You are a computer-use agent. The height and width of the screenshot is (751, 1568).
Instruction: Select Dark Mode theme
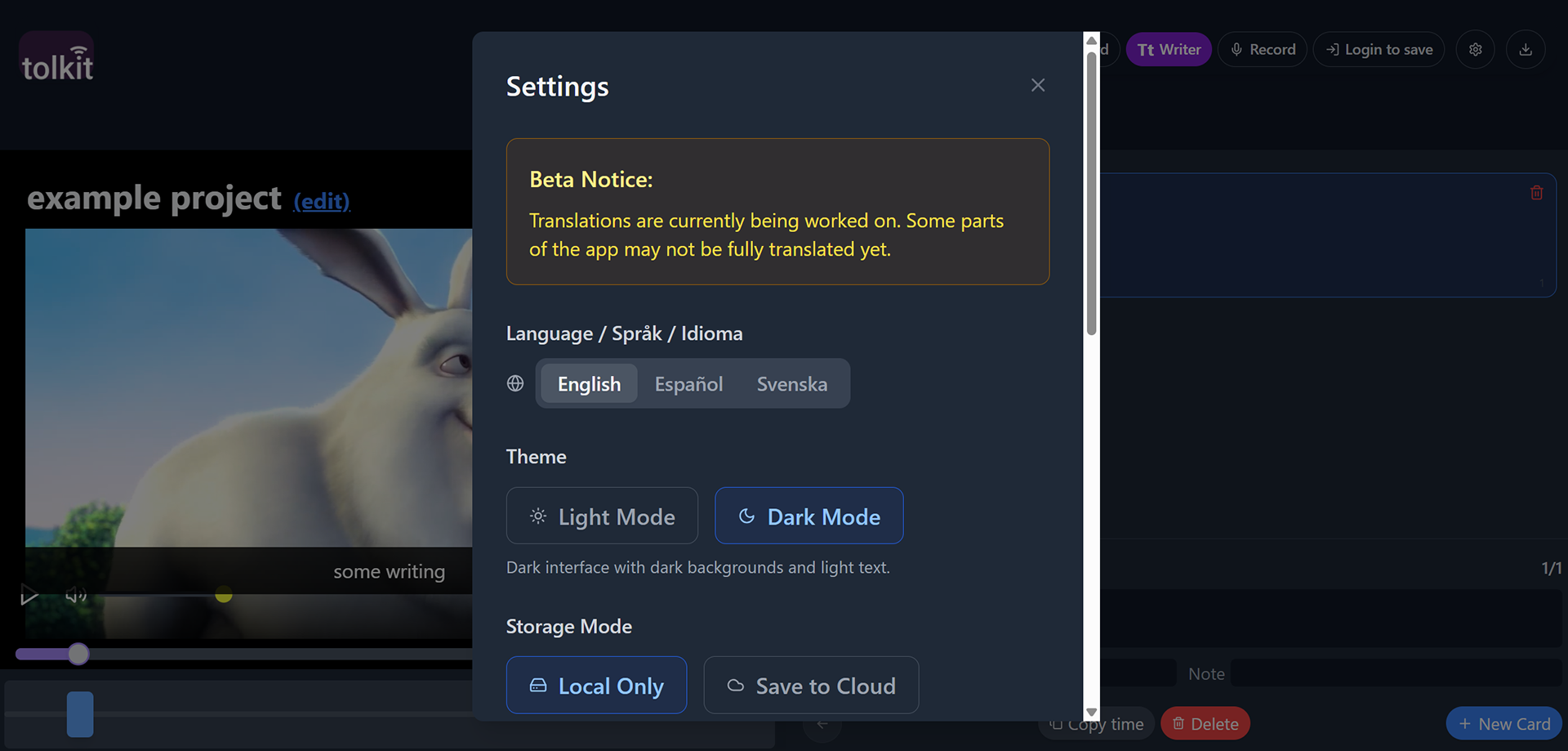click(x=808, y=516)
